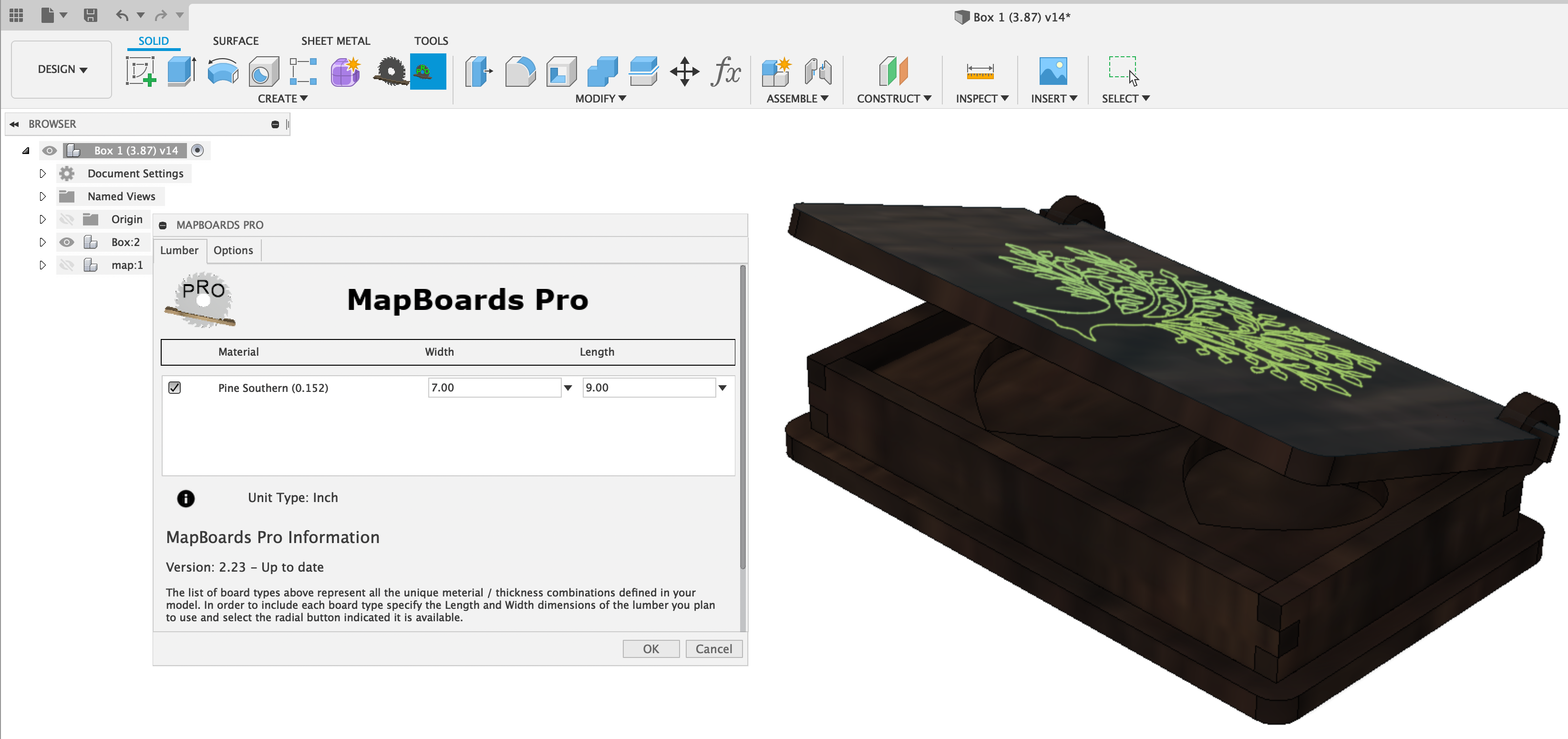Click the MapBoards dialog vertical scrollbar
Viewport: 1568px width, 739px height.
[x=743, y=418]
